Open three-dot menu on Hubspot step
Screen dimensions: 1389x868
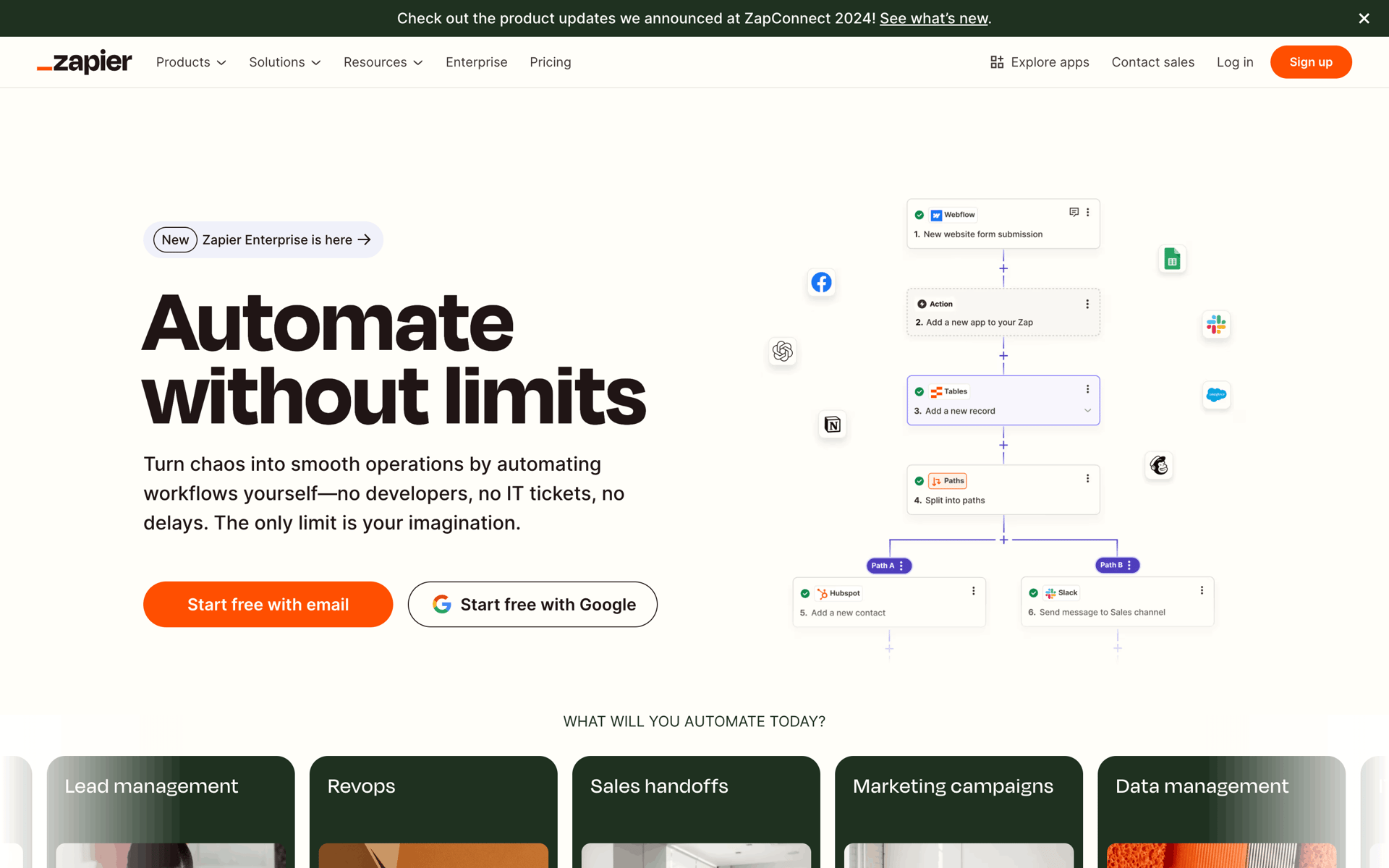click(974, 591)
